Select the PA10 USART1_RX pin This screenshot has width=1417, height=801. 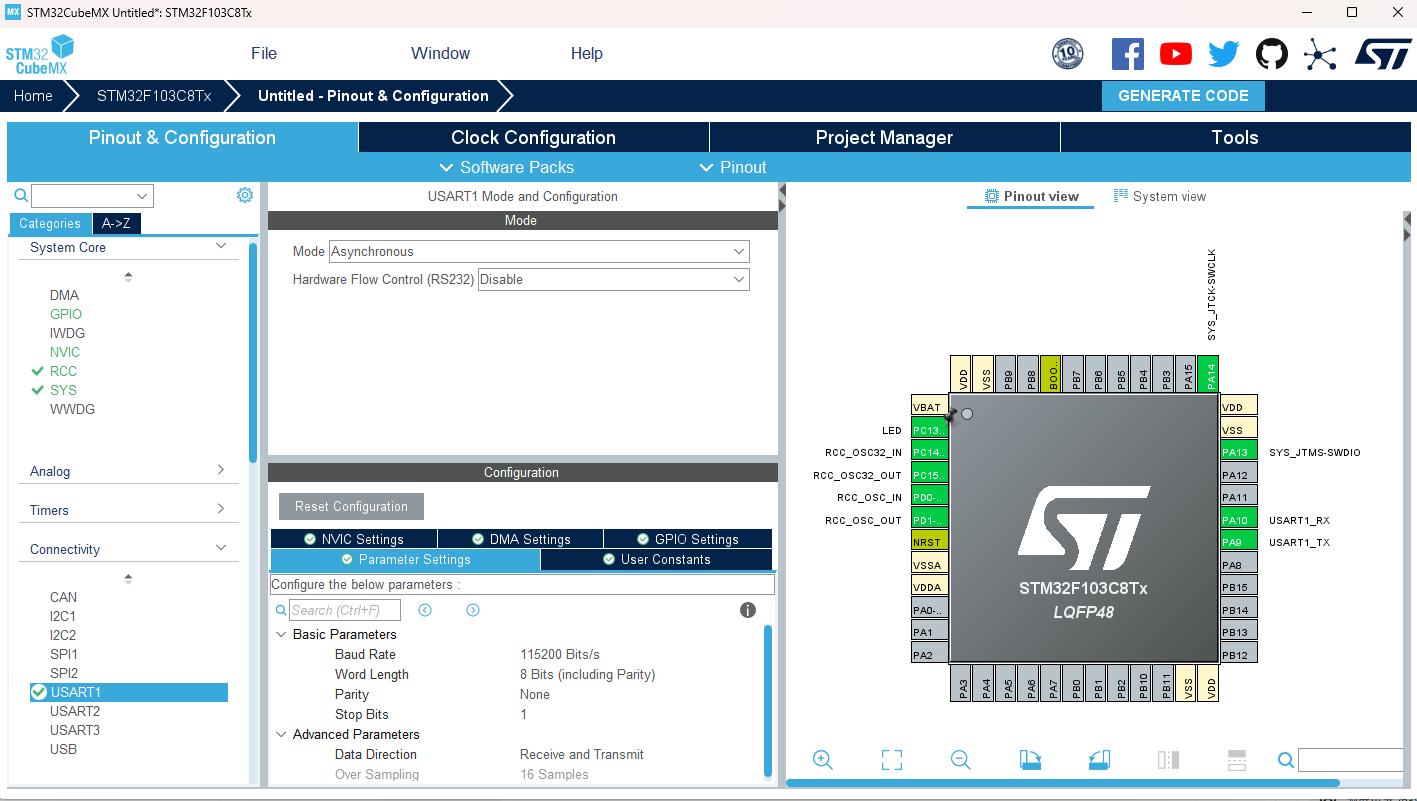click(x=1239, y=520)
